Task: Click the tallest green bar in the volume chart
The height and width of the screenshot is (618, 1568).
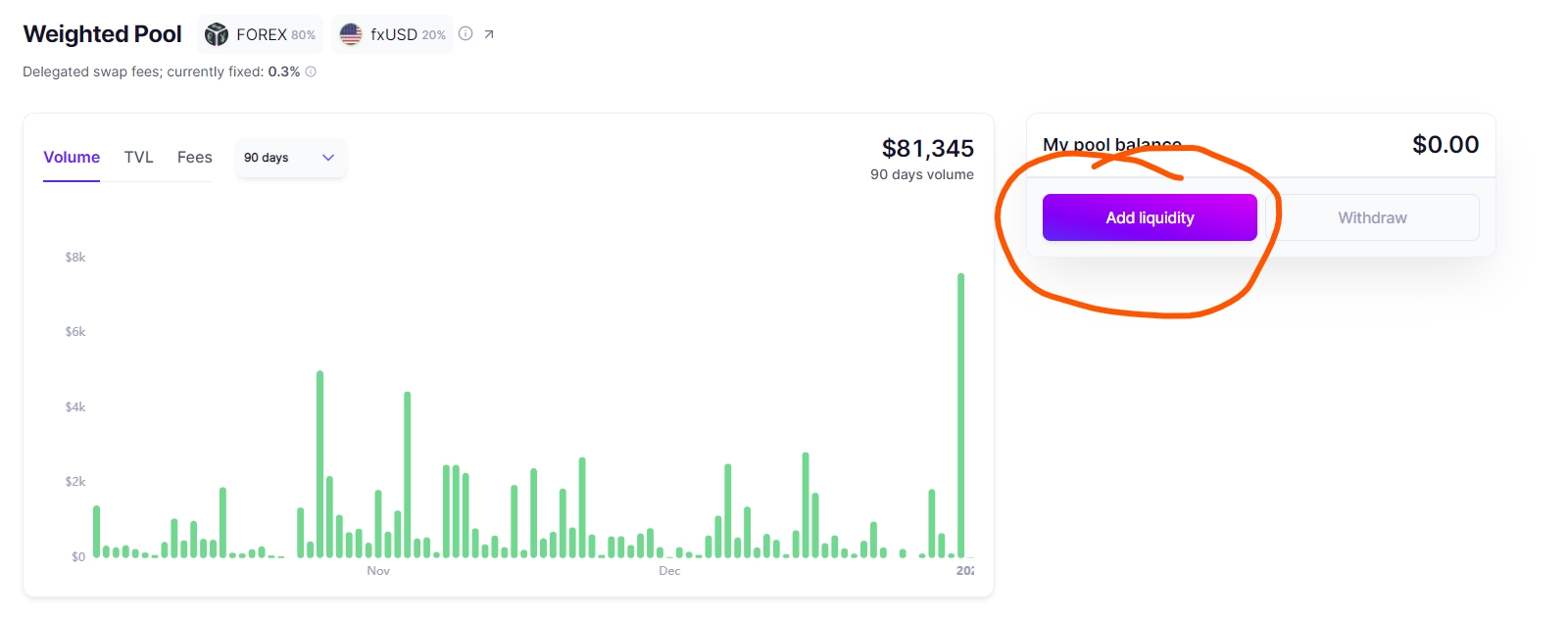Action: click(961, 415)
